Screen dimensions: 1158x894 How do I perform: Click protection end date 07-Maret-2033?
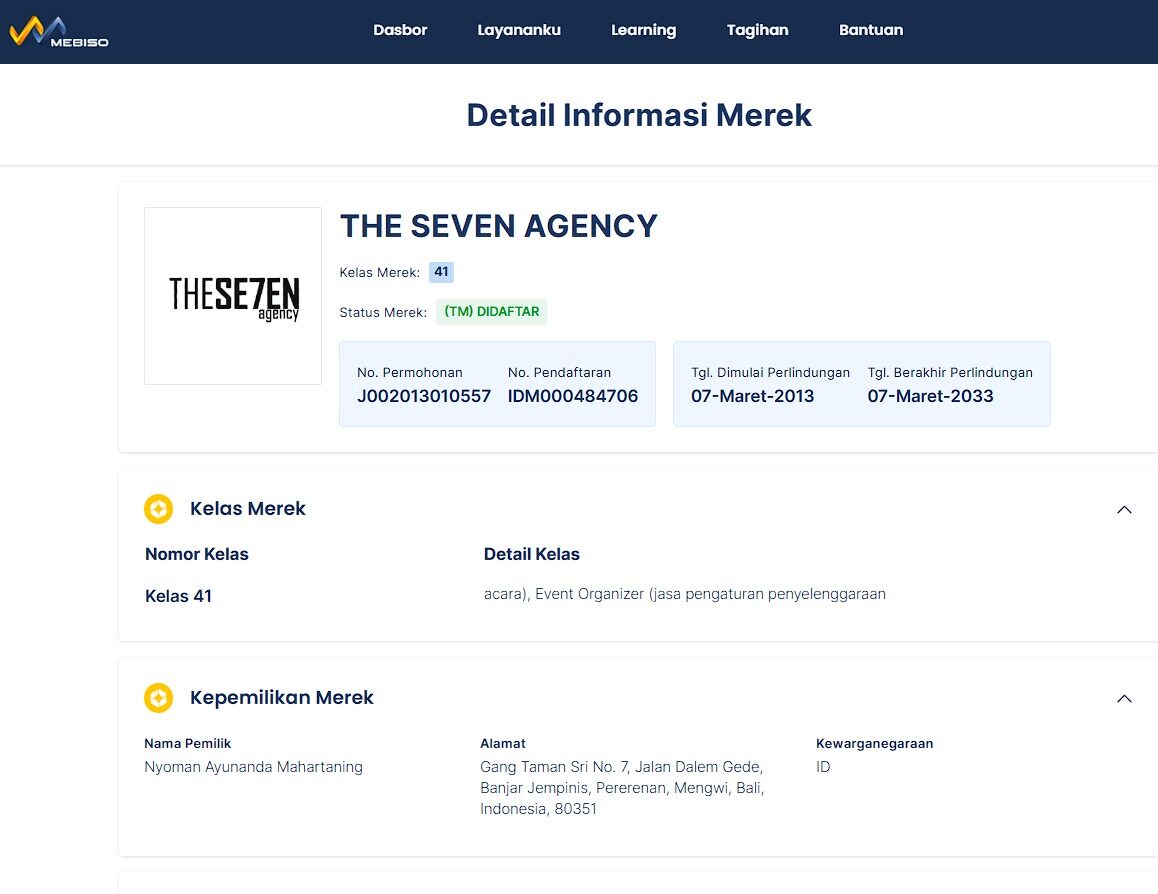pyautogui.click(x=930, y=396)
